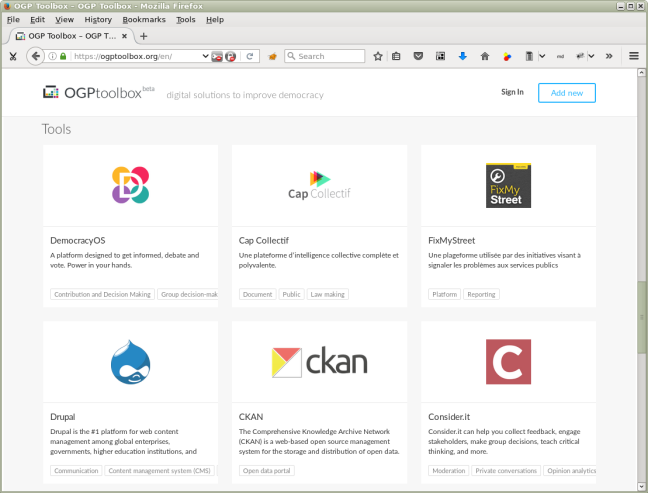
Task: Open the Bookmarks menu
Action: pos(144,19)
